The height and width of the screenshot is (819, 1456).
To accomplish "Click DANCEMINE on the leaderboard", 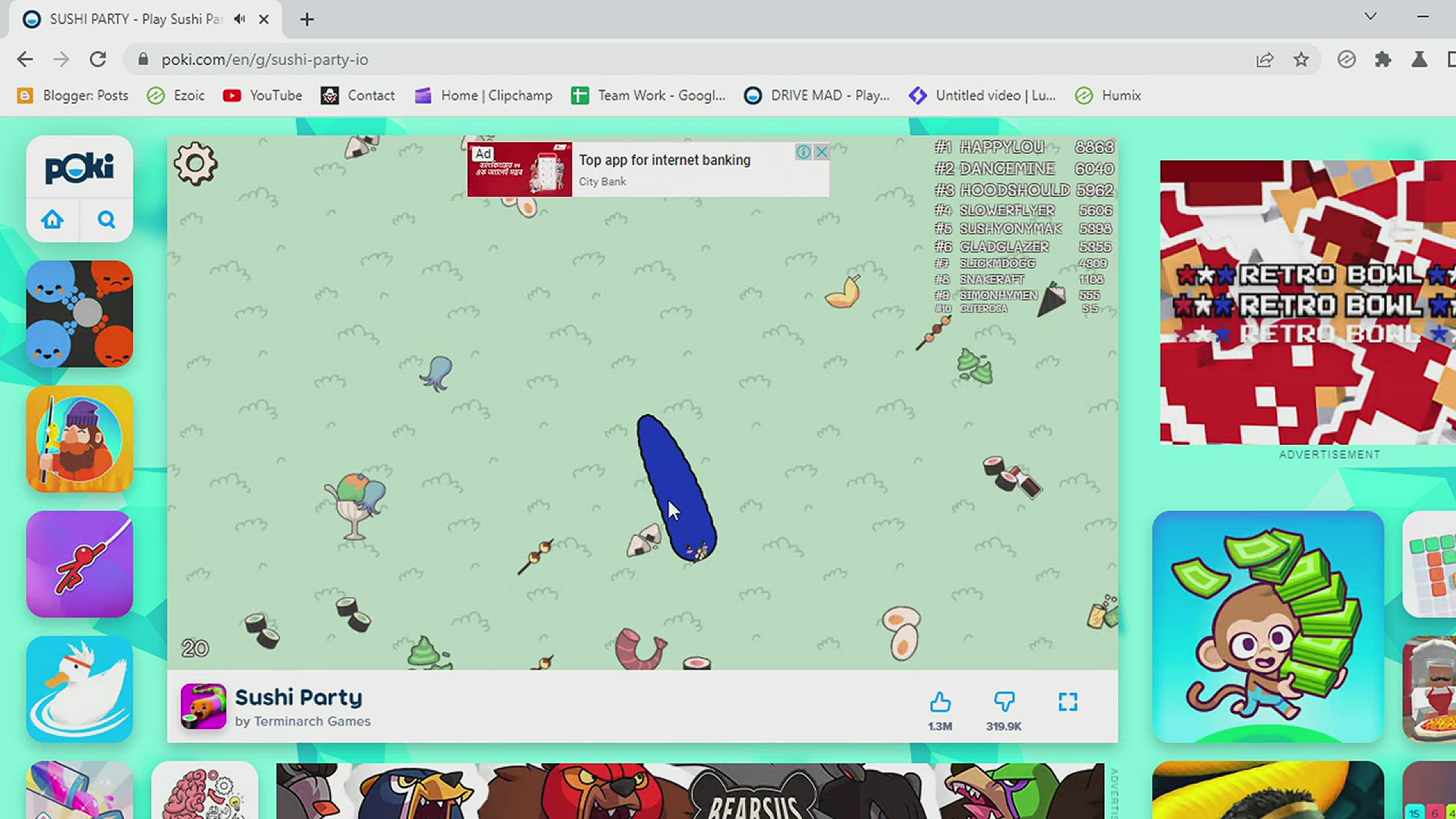I will point(1007,168).
